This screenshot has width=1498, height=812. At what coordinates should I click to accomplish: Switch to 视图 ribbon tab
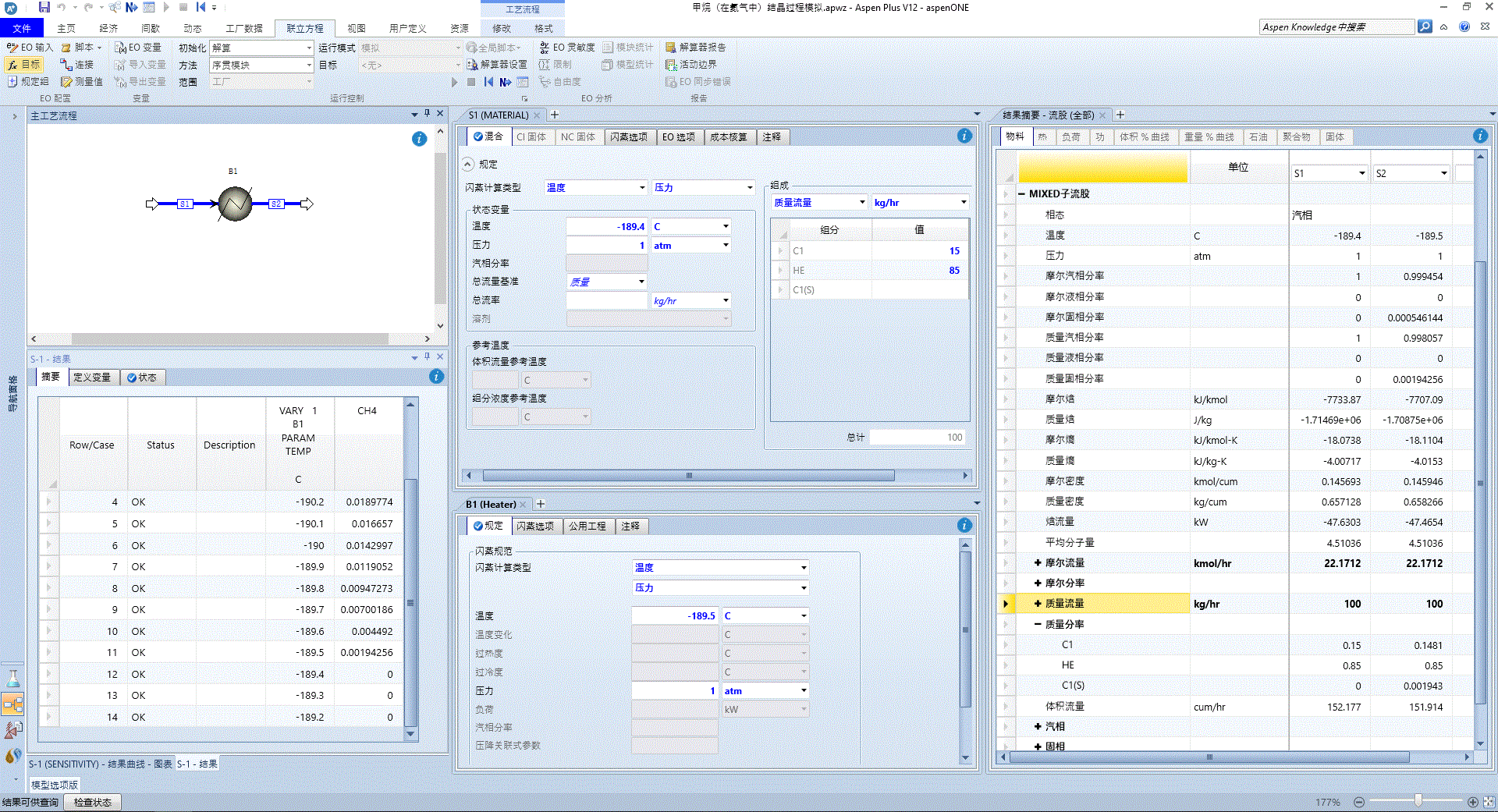[x=357, y=28]
